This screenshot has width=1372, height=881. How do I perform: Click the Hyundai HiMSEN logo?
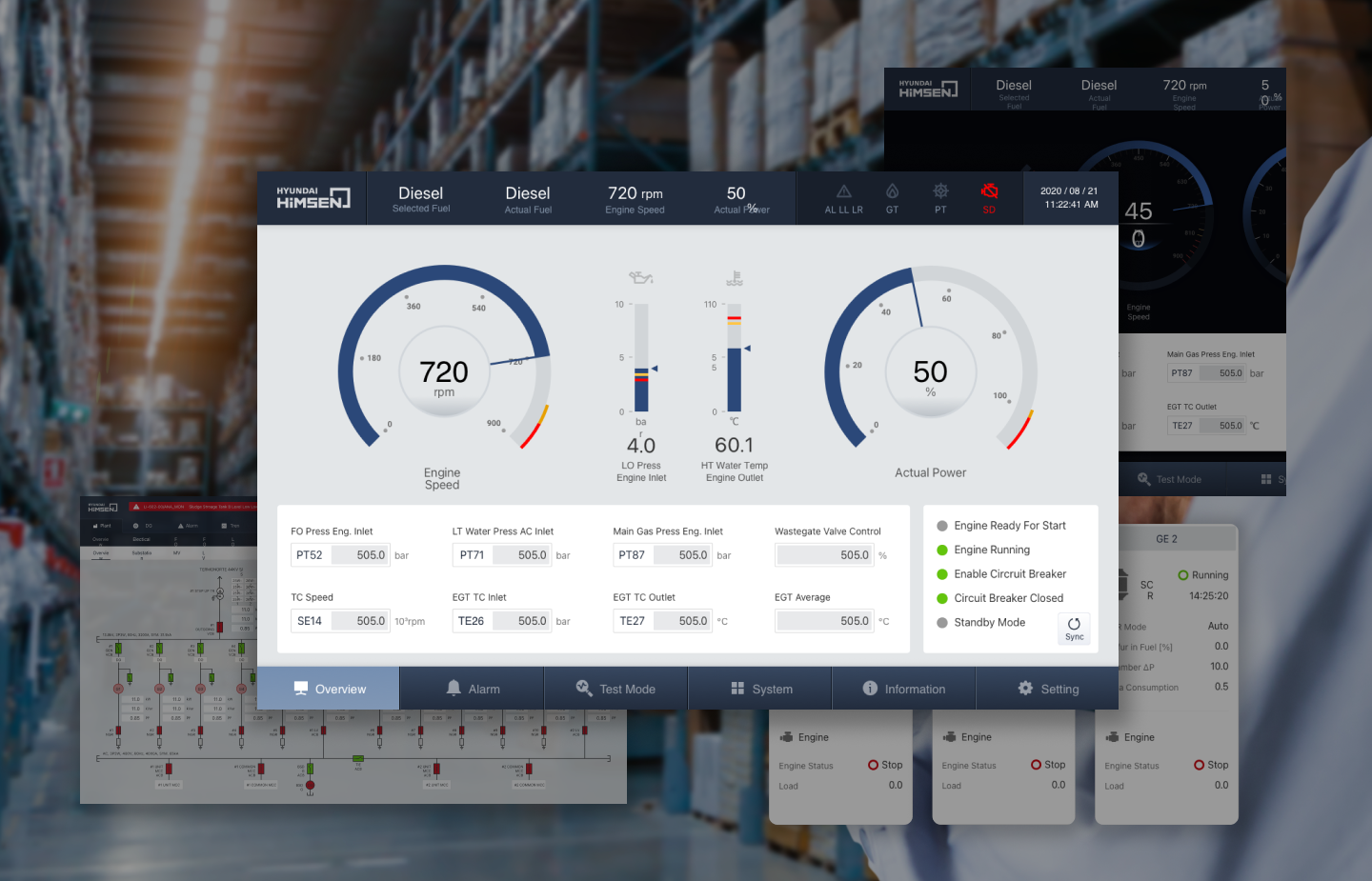pos(313,197)
